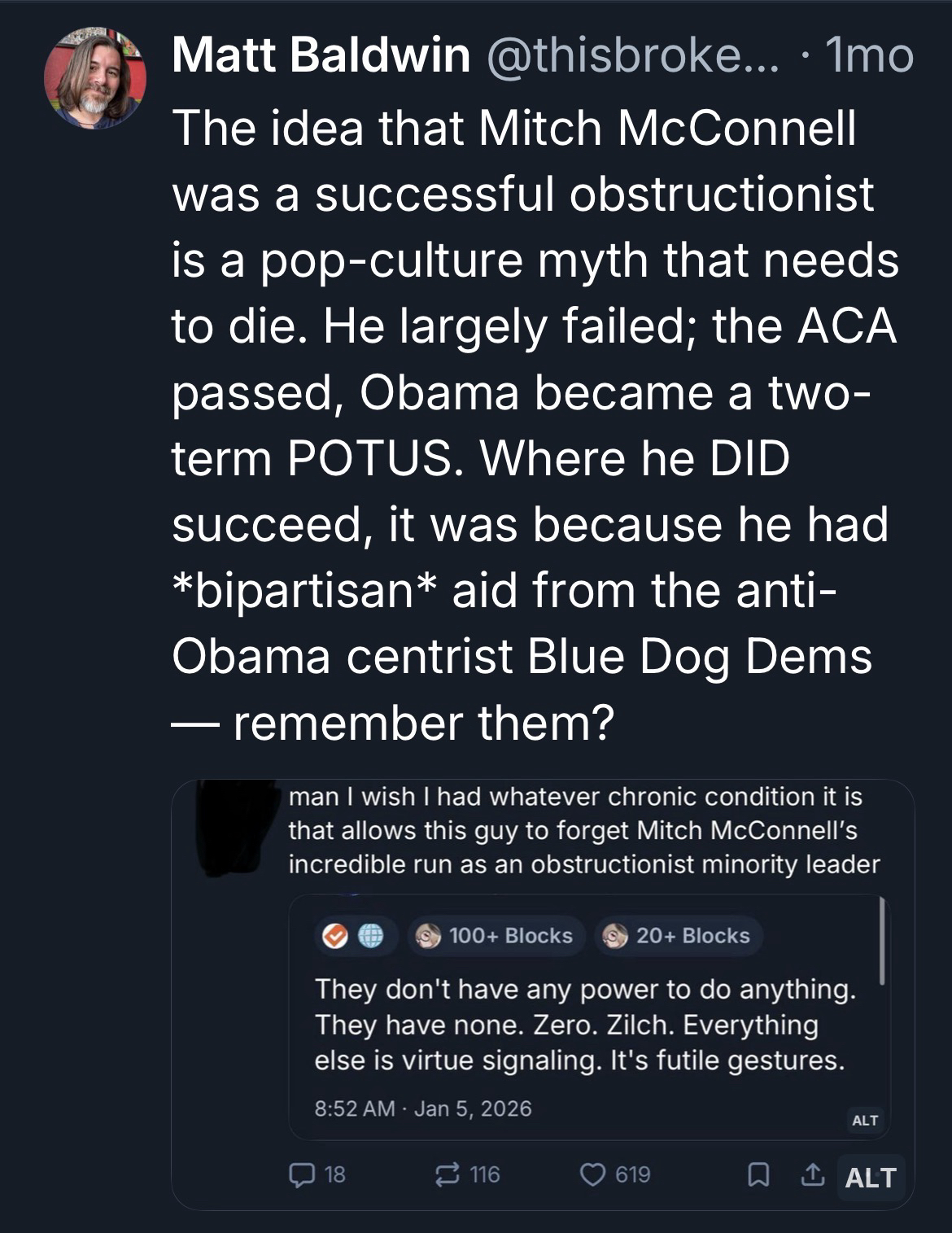Open the 1mo post timestamp

(x=868, y=56)
